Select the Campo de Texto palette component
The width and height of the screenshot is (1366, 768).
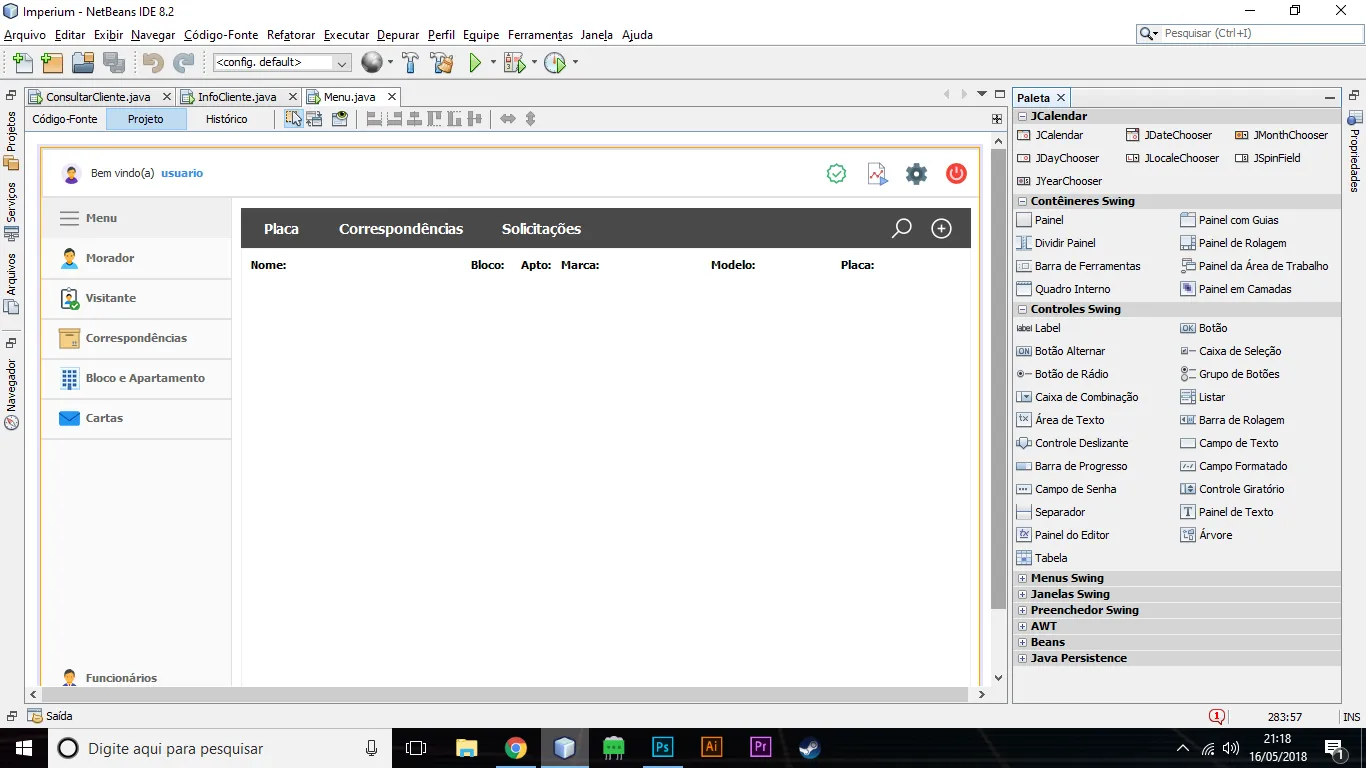point(1230,443)
